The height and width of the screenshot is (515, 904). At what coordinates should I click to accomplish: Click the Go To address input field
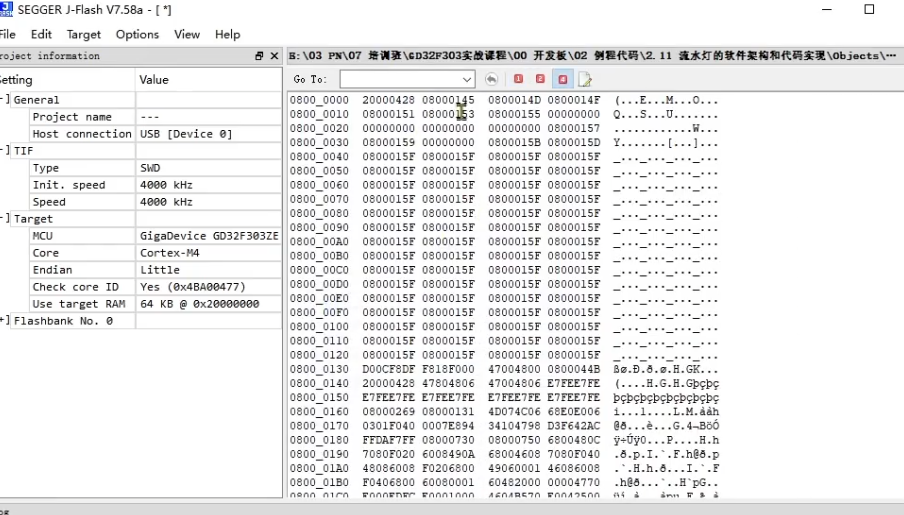tap(400, 79)
